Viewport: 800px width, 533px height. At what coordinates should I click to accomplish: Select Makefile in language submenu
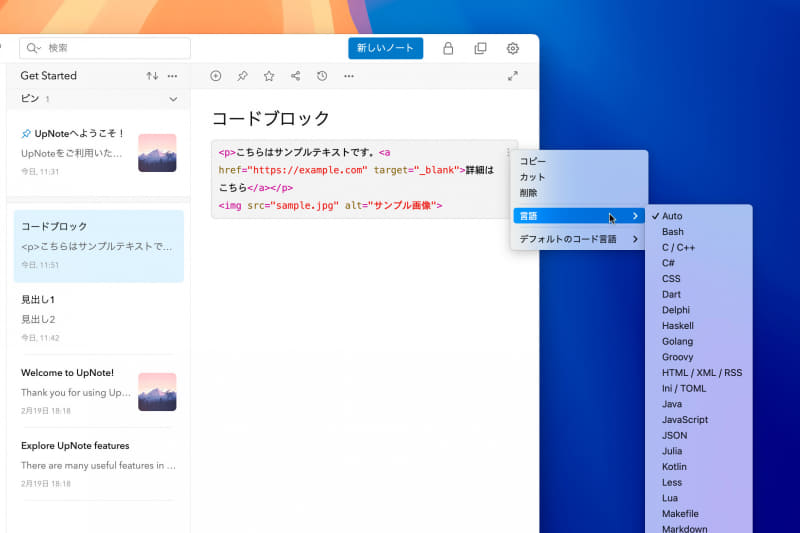(x=698, y=514)
